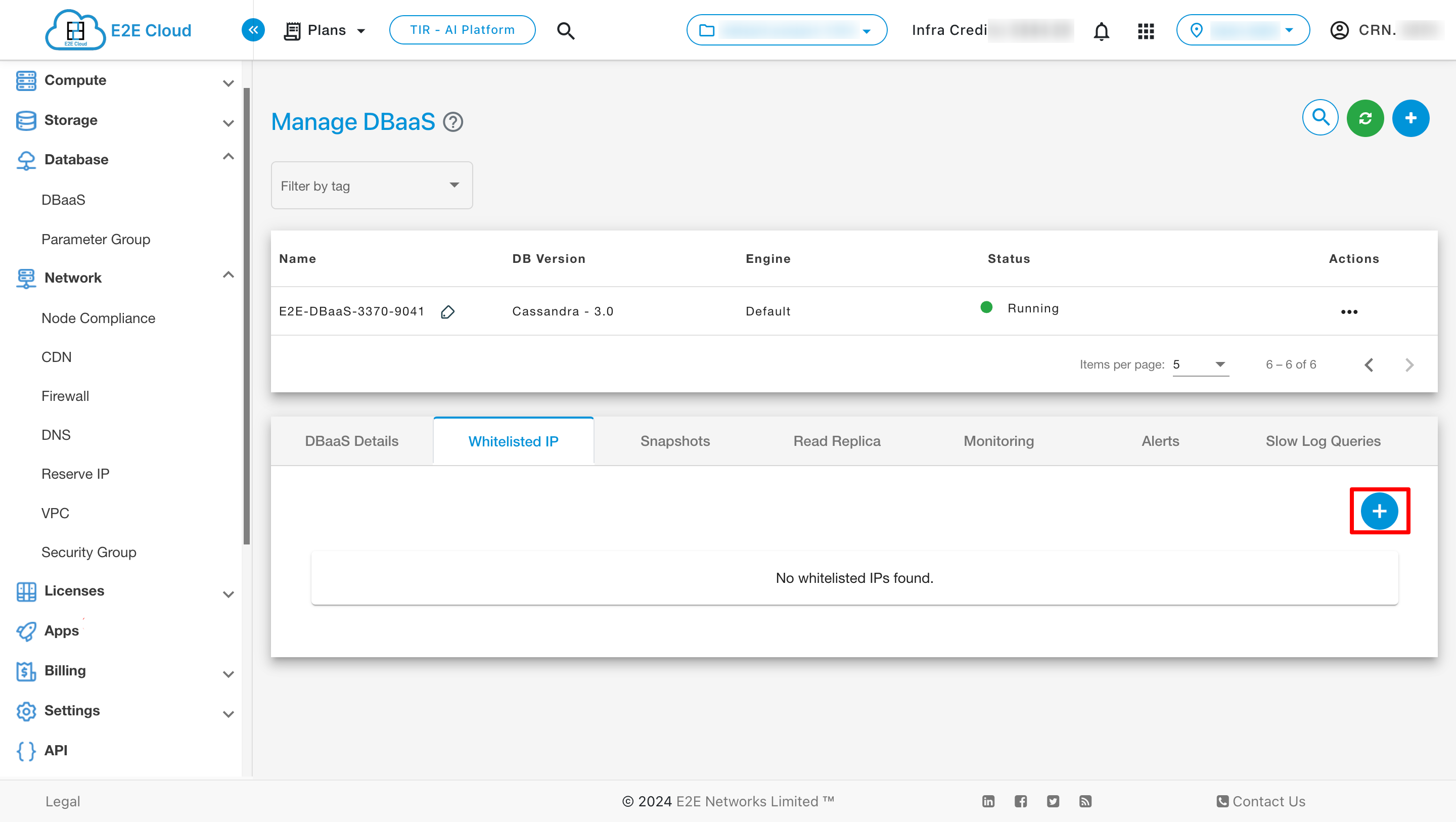Click the Name column header
The height and width of the screenshot is (822, 1456).
(x=297, y=259)
